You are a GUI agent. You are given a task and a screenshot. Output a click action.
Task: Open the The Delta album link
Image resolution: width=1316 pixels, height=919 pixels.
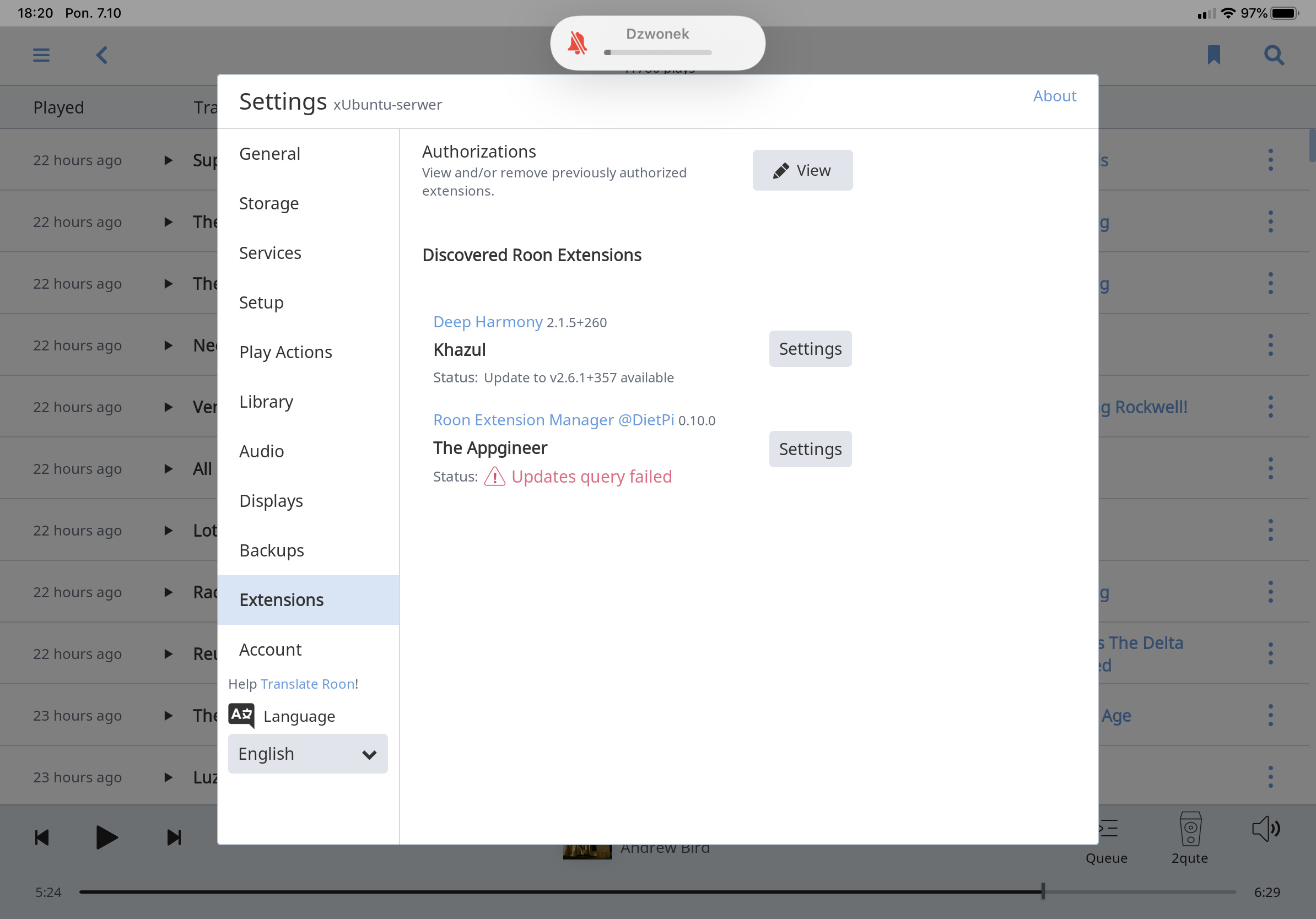coord(1141,654)
